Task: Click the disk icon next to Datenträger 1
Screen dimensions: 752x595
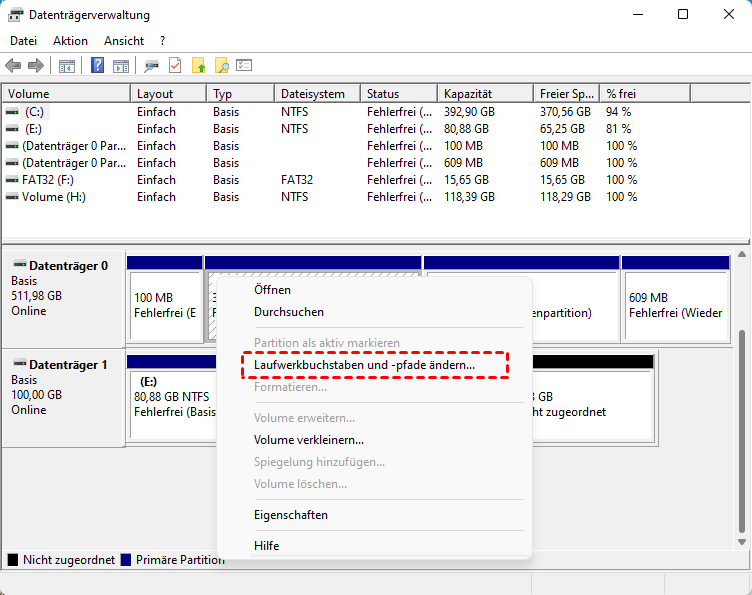Action: pyautogui.click(x=20, y=363)
